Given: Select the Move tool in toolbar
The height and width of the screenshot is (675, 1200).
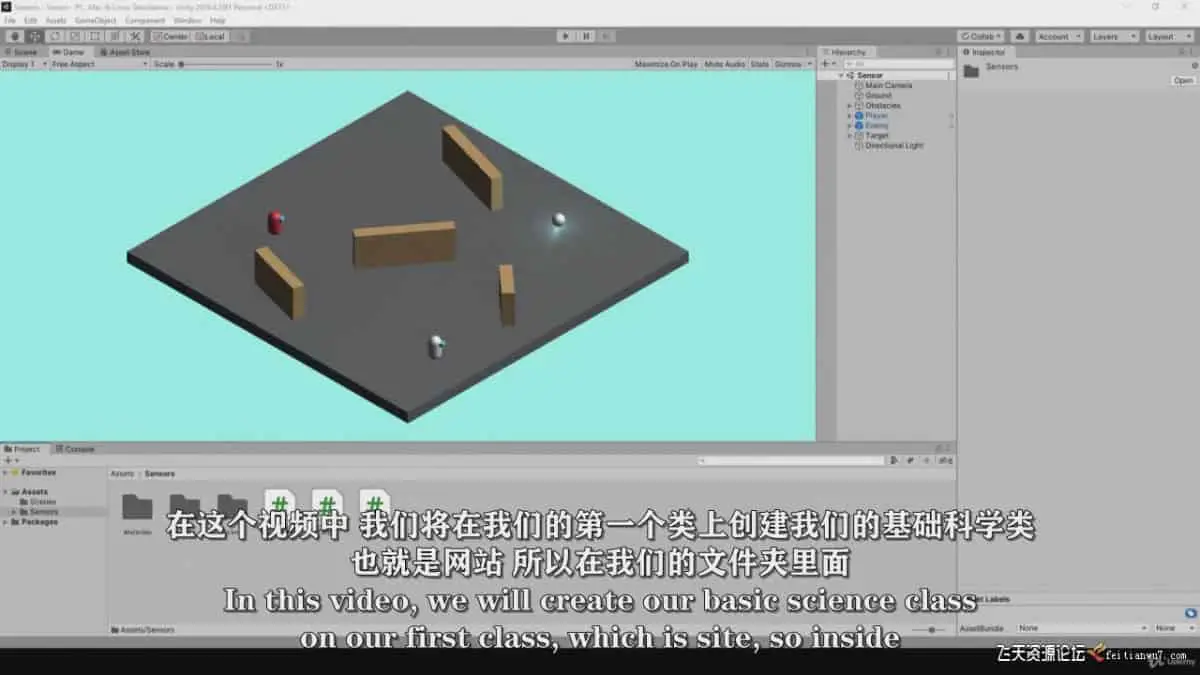Looking at the screenshot, I should [x=34, y=36].
